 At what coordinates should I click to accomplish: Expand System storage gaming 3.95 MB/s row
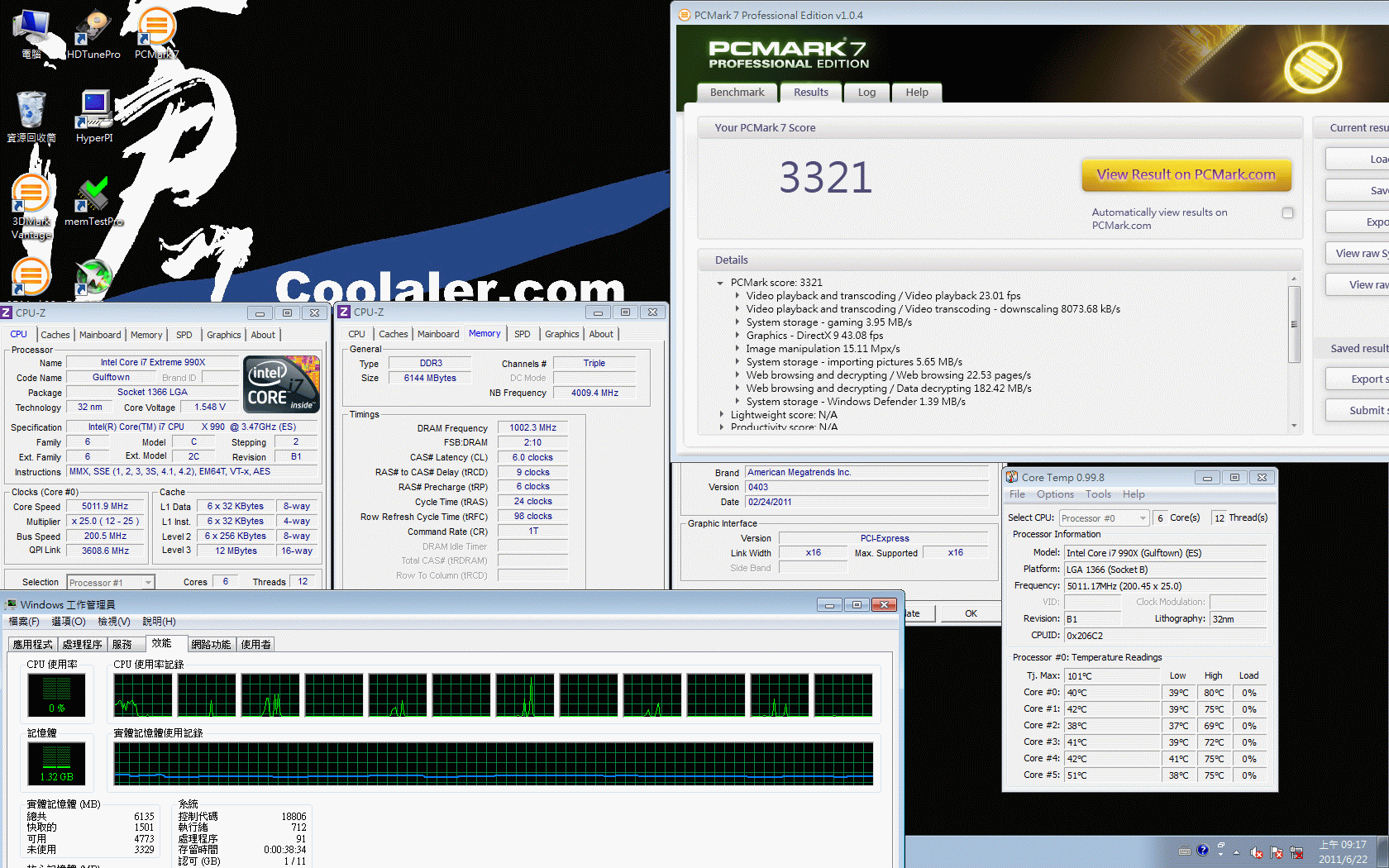click(737, 322)
